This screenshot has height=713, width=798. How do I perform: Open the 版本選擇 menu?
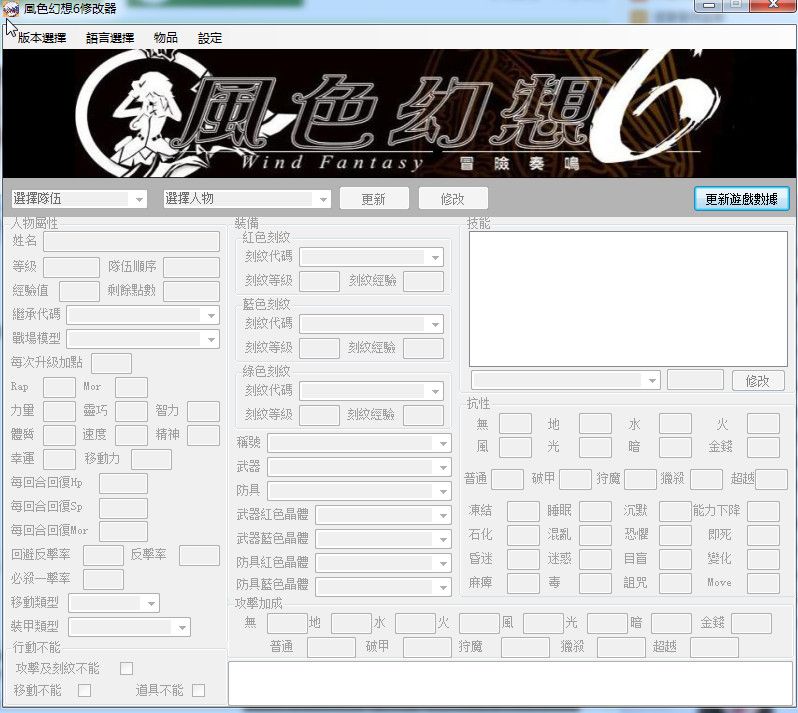[x=42, y=38]
